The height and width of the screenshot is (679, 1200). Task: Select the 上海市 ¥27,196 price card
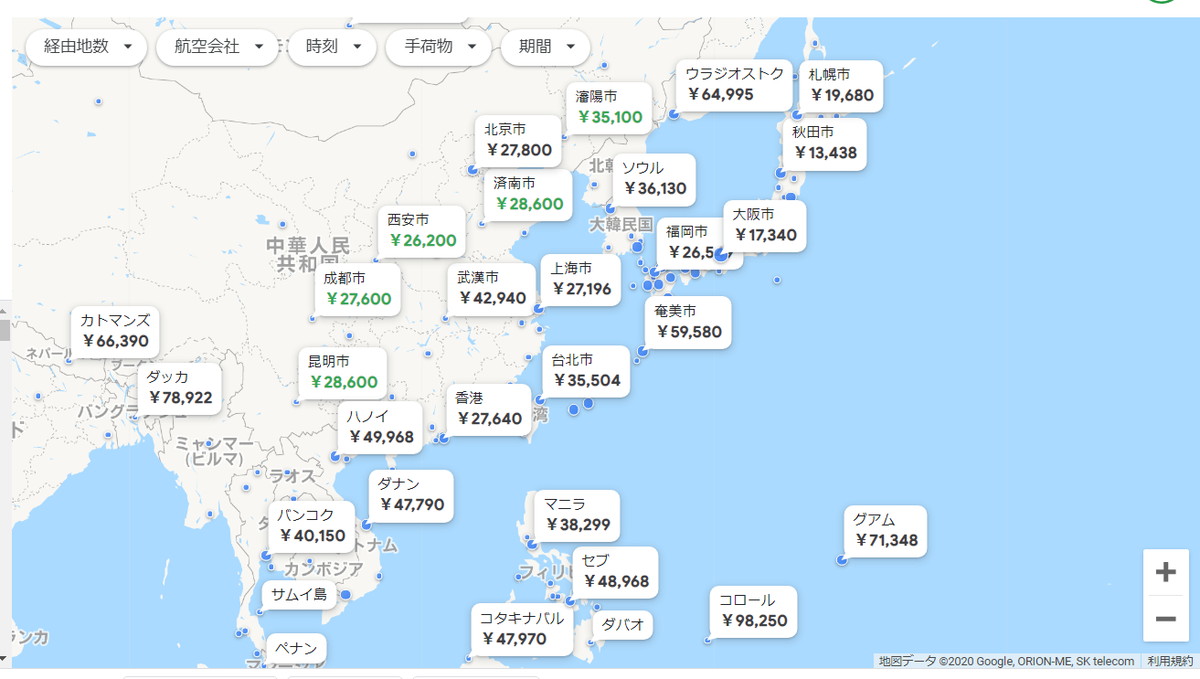(x=581, y=280)
